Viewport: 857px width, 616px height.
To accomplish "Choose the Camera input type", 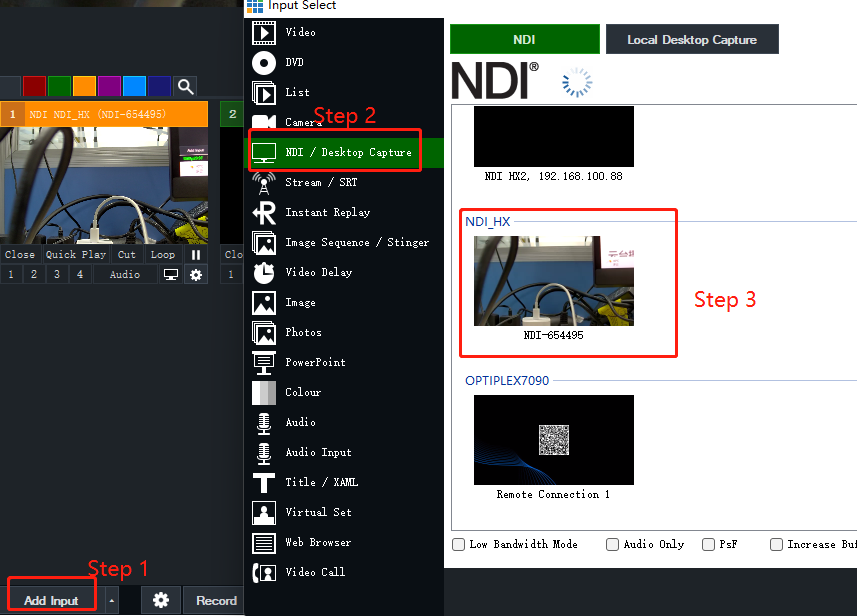I will click(303, 122).
